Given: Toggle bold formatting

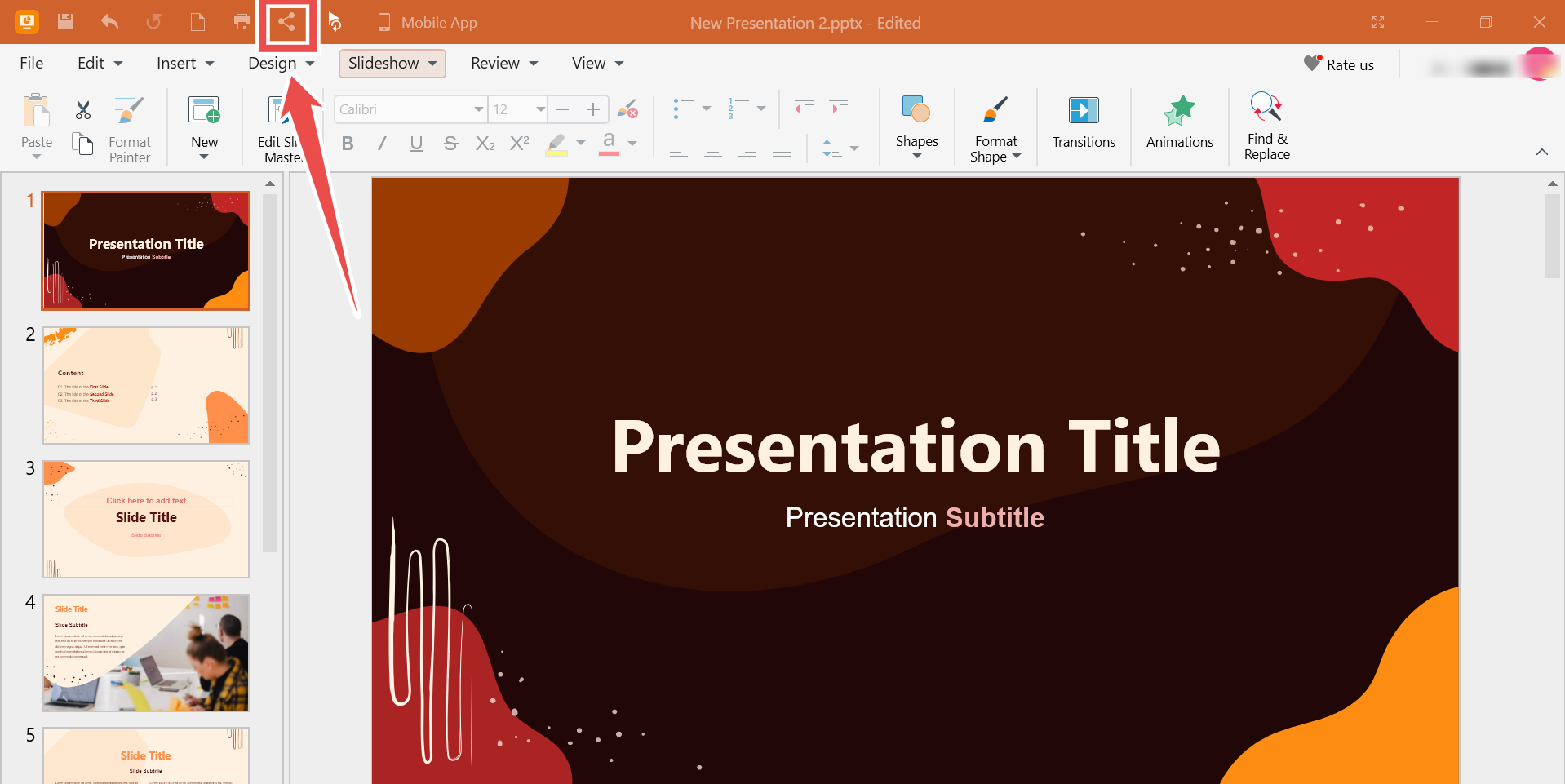Looking at the screenshot, I should pos(348,144).
